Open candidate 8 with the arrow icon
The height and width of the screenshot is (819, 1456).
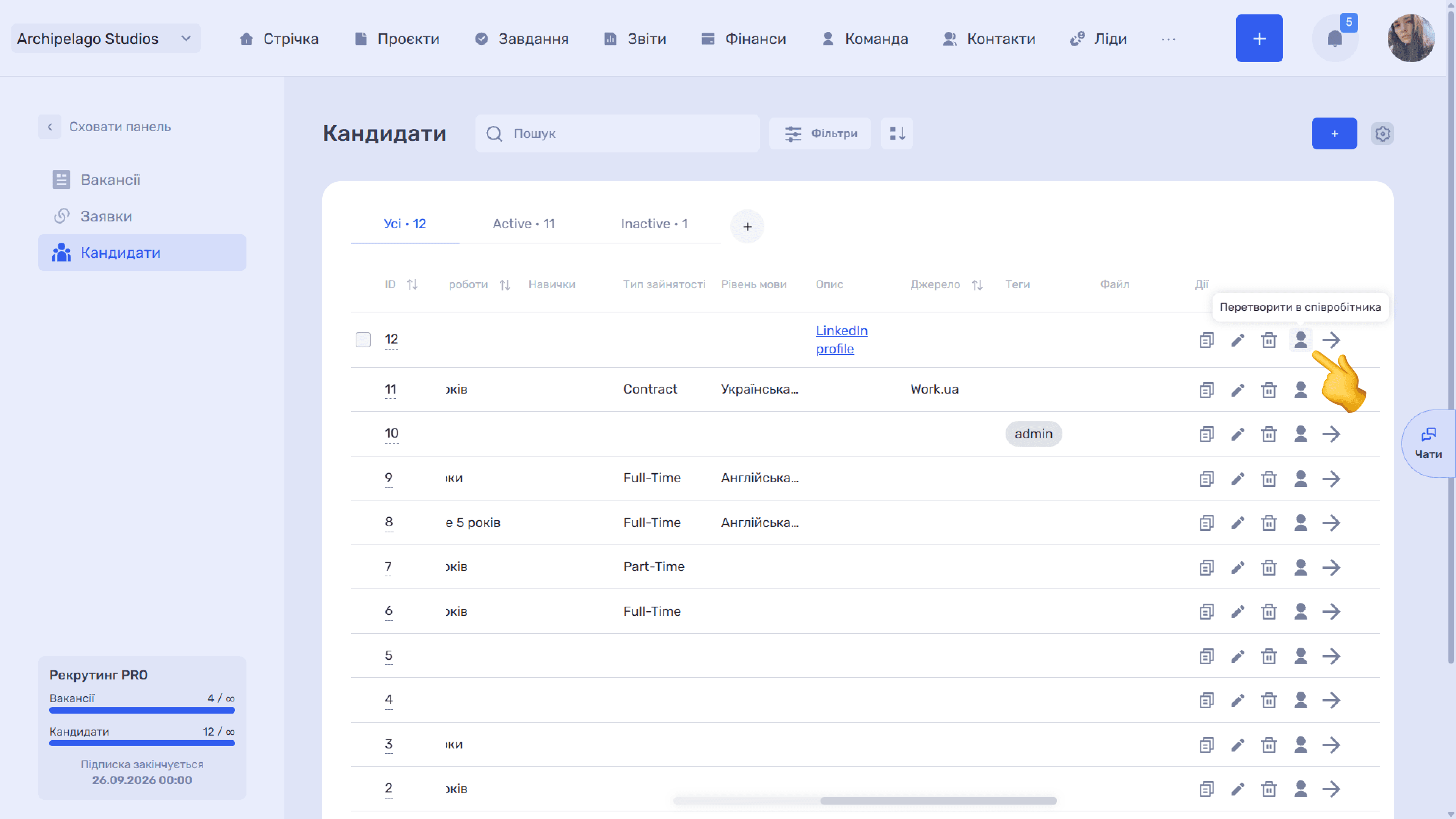point(1332,522)
